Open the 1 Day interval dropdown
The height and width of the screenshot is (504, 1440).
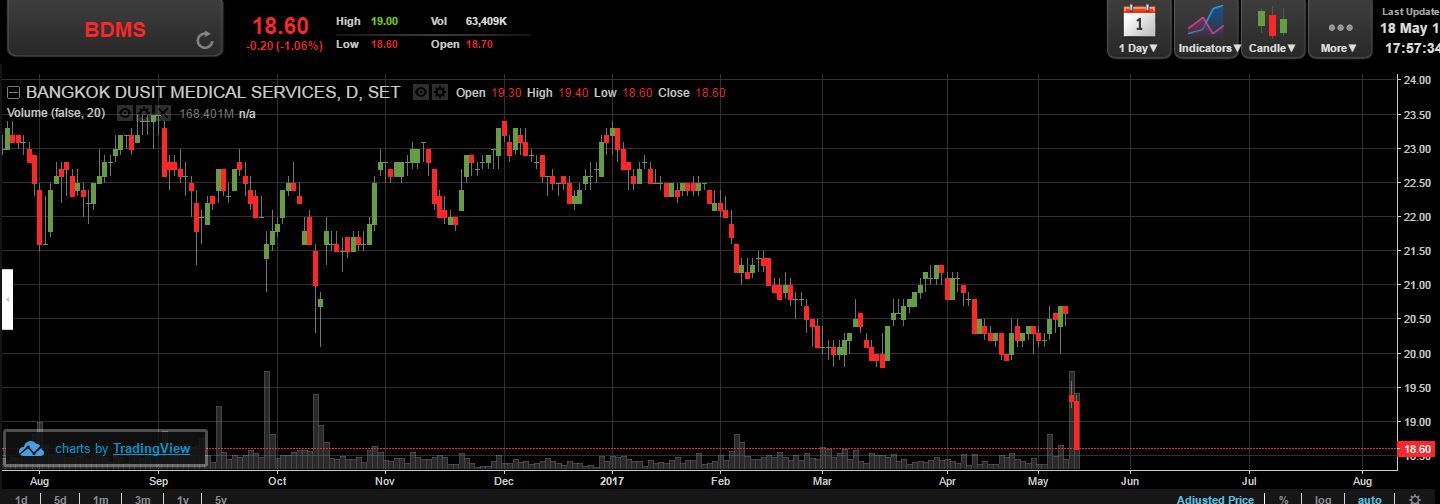pyautogui.click(x=1138, y=29)
